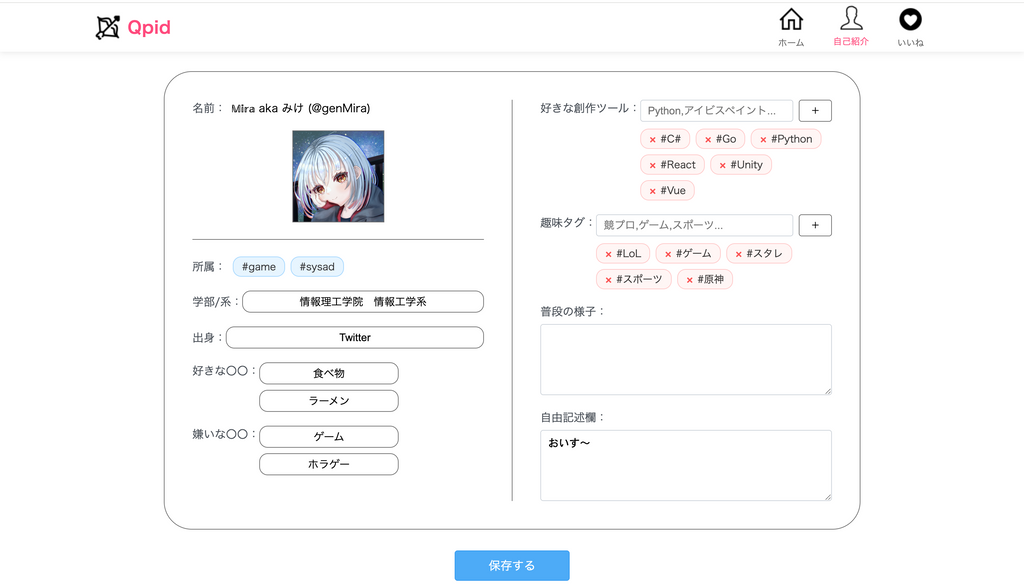Add a new hobby tag
The height and width of the screenshot is (584, 1024).
815,225
